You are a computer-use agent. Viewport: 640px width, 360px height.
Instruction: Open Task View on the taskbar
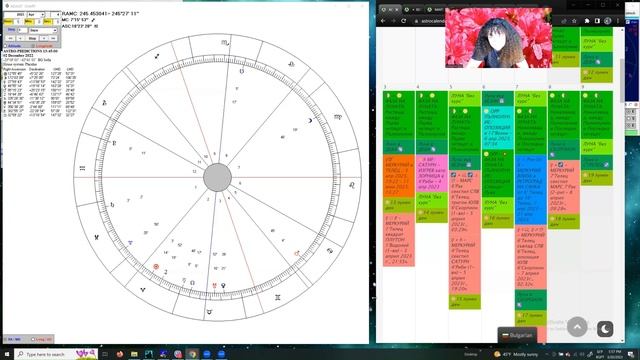tap(105, 354)
